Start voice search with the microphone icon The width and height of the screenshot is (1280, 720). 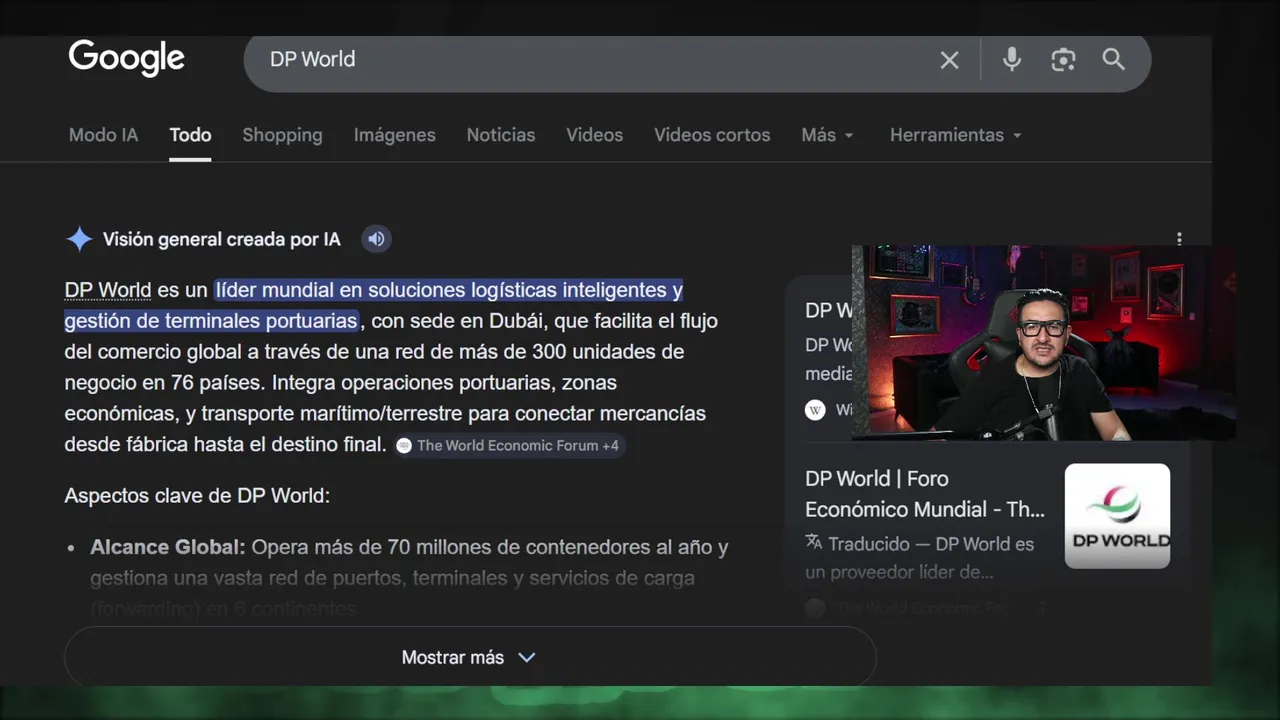1012,59
